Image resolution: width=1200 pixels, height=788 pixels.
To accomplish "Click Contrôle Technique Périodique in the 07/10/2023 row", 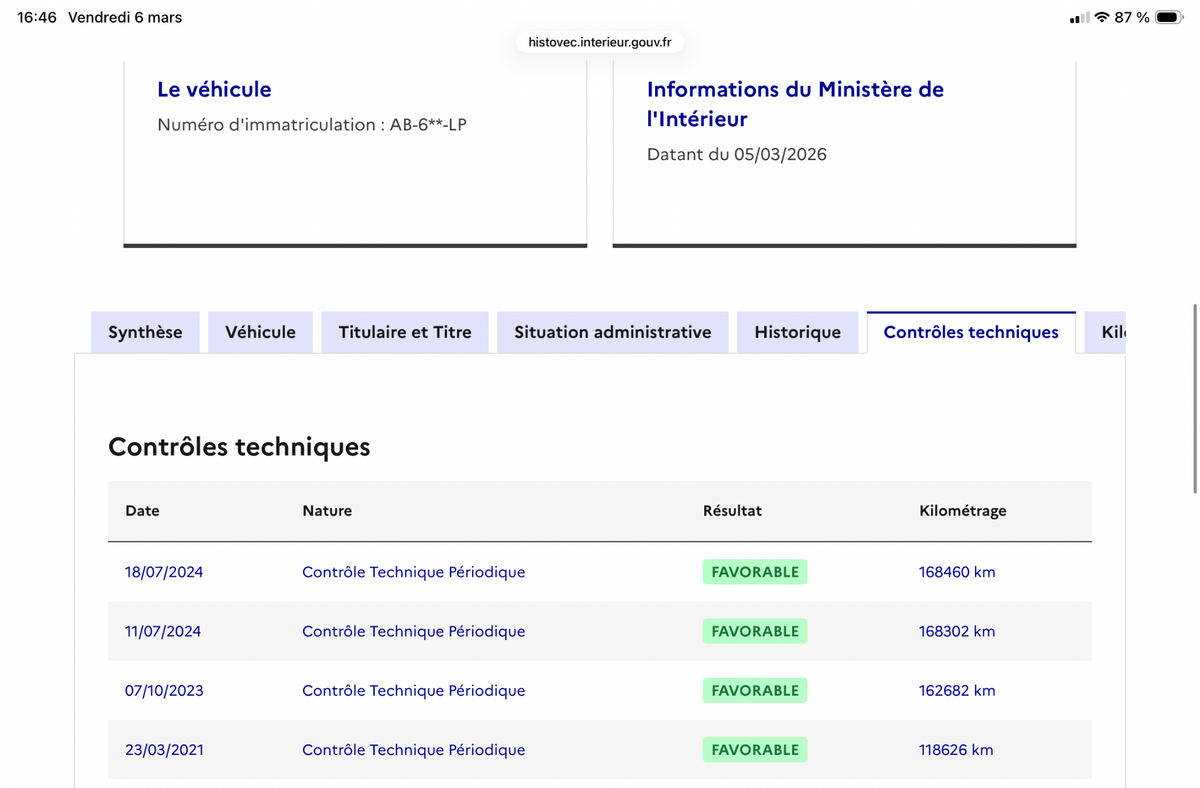I will (414, 690).
